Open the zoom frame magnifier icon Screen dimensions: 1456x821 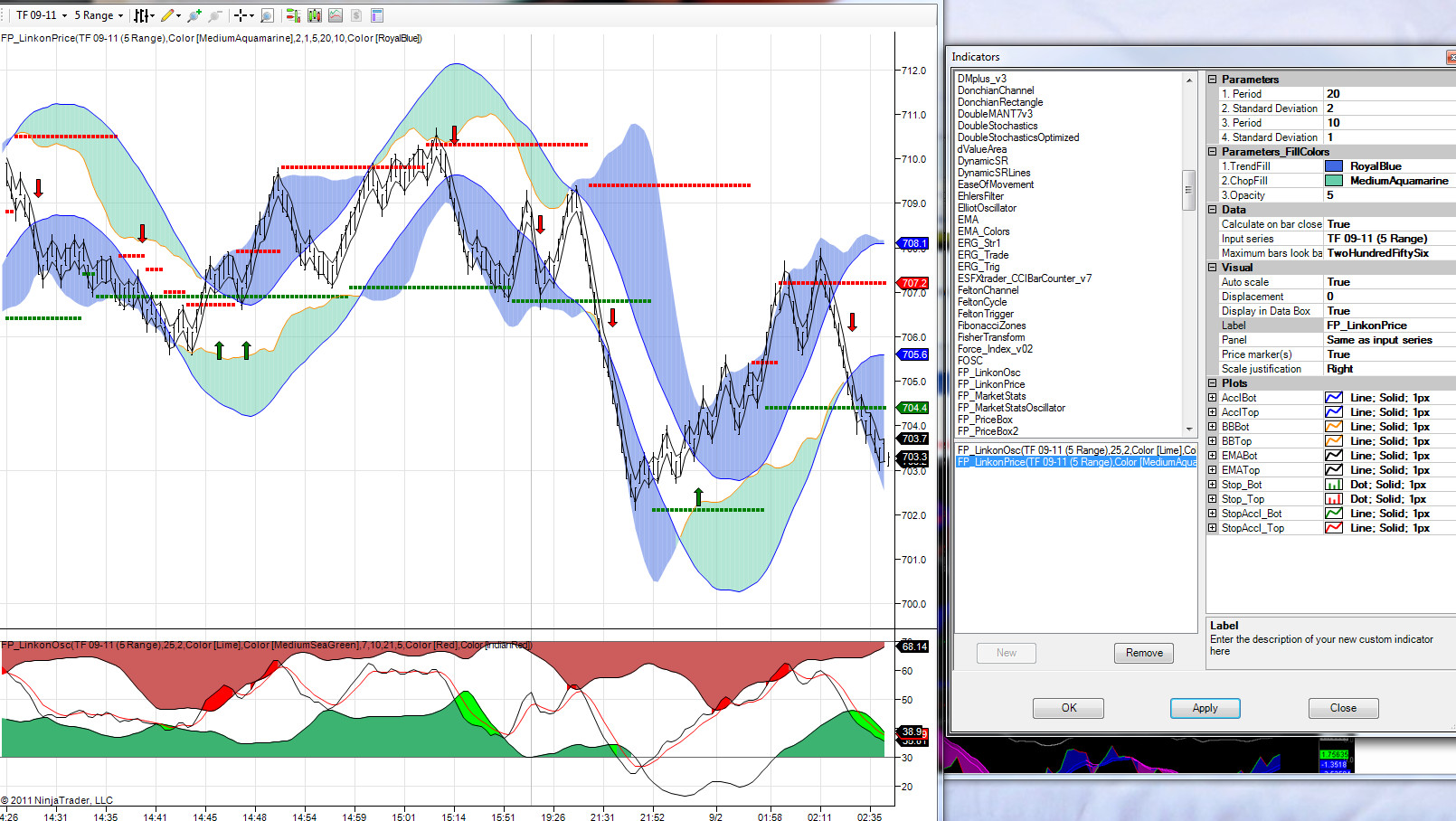point(267,15)
